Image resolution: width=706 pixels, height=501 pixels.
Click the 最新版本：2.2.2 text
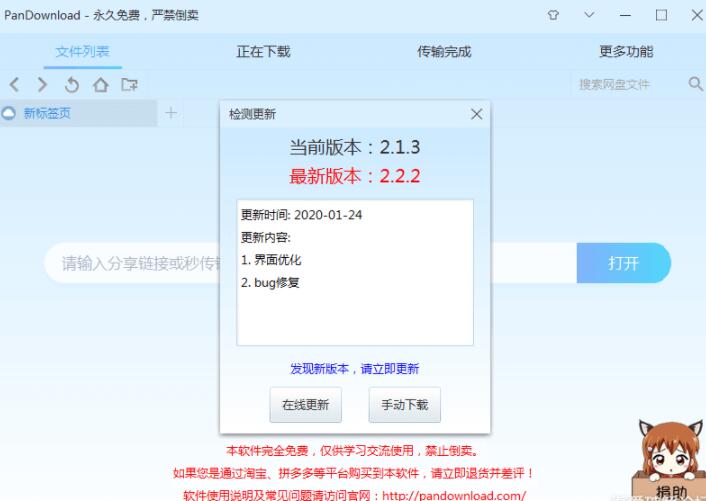pyautogui.click(x=355, y=176)
